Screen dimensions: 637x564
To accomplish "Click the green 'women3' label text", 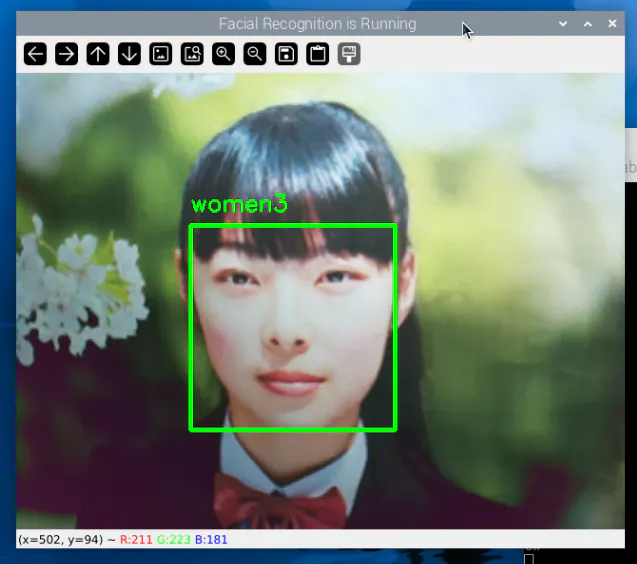I will 239,205.
